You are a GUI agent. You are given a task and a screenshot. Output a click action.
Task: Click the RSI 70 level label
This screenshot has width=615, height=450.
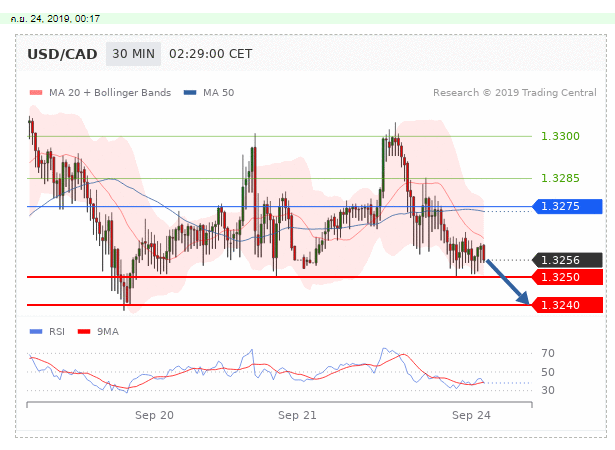(x=548, y=353)
